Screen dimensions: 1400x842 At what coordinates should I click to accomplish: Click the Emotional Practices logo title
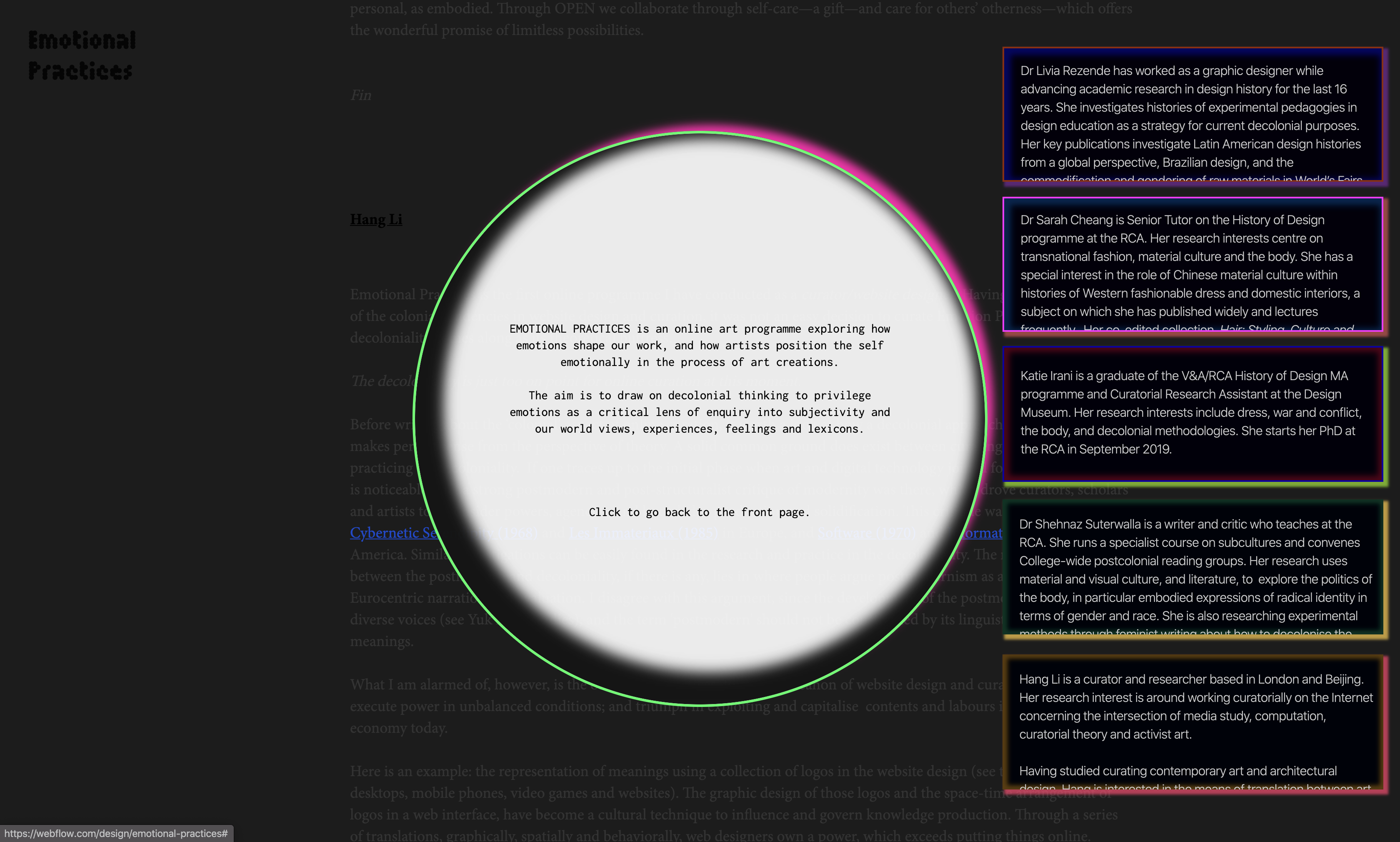(82, 55)
